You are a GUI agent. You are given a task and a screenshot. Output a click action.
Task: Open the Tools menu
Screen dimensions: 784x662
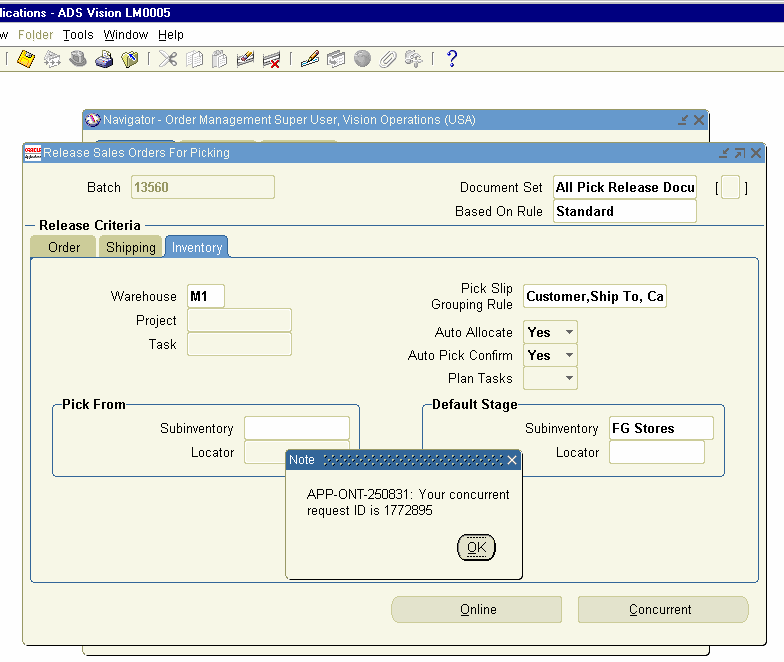click(78, 35)
